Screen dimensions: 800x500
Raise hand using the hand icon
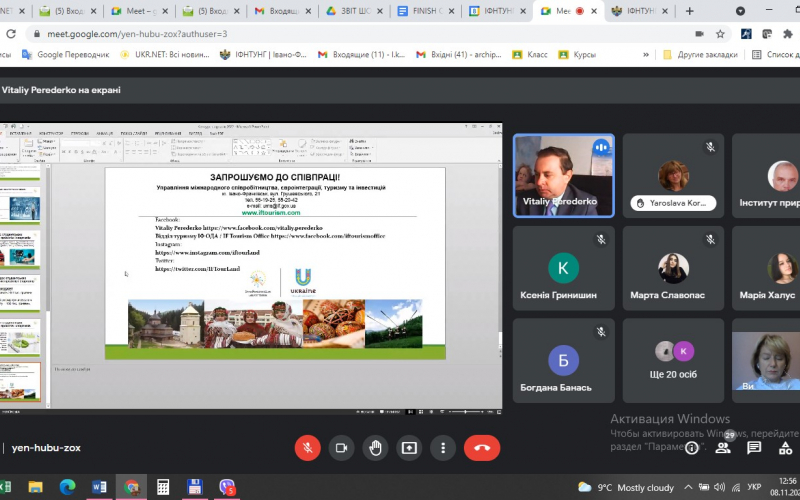pos(375,448)
